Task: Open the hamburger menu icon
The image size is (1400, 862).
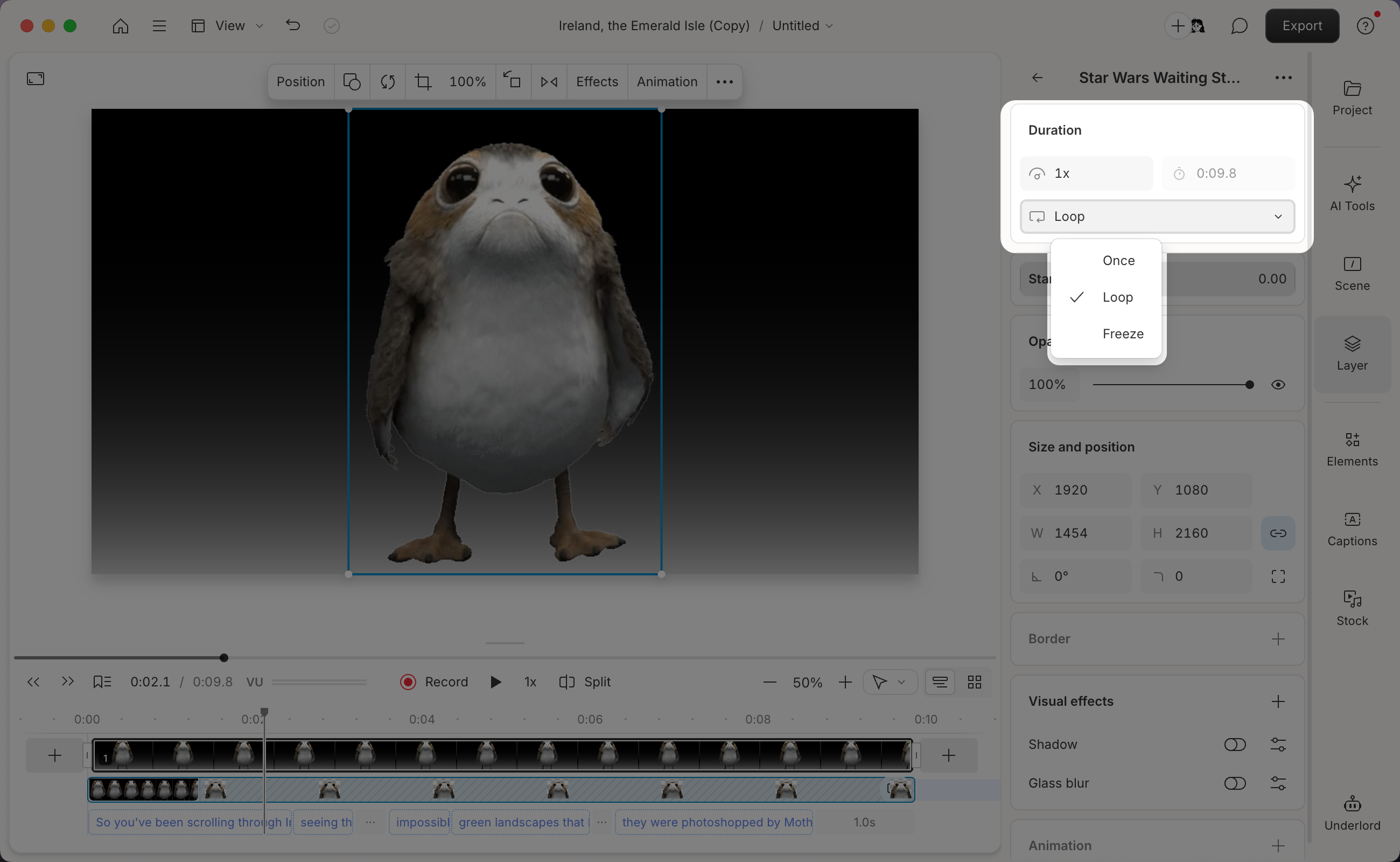Action: (x=159, y=26)
